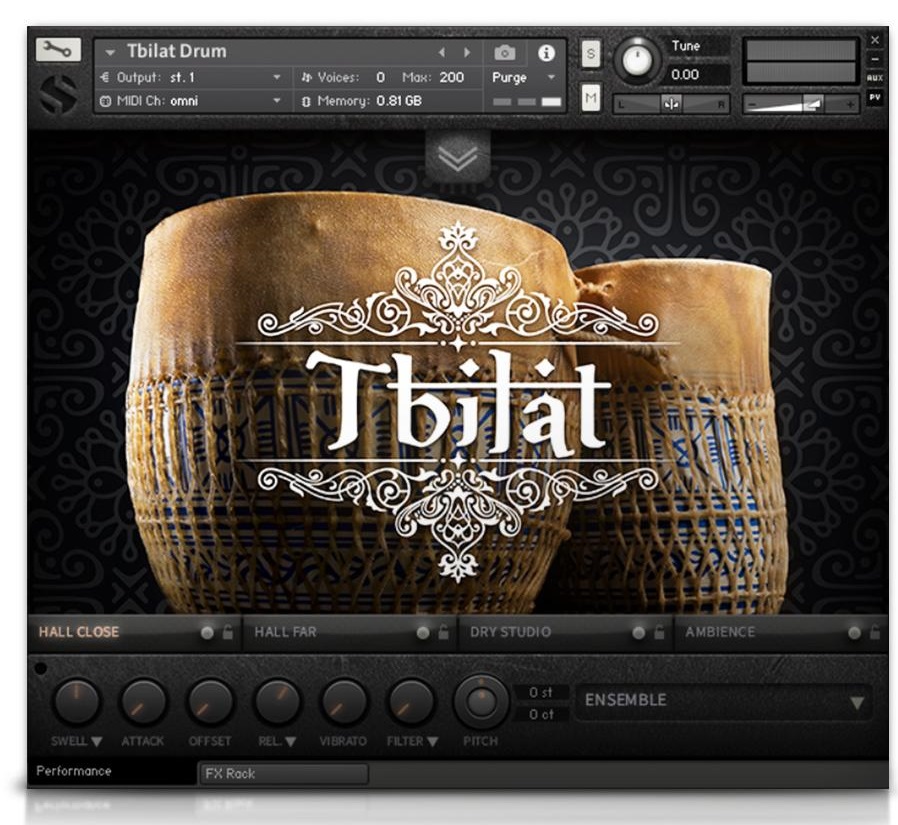Click the Memory icon
The width and height of the screenshot is (898, 825).
tap(306, 101)
